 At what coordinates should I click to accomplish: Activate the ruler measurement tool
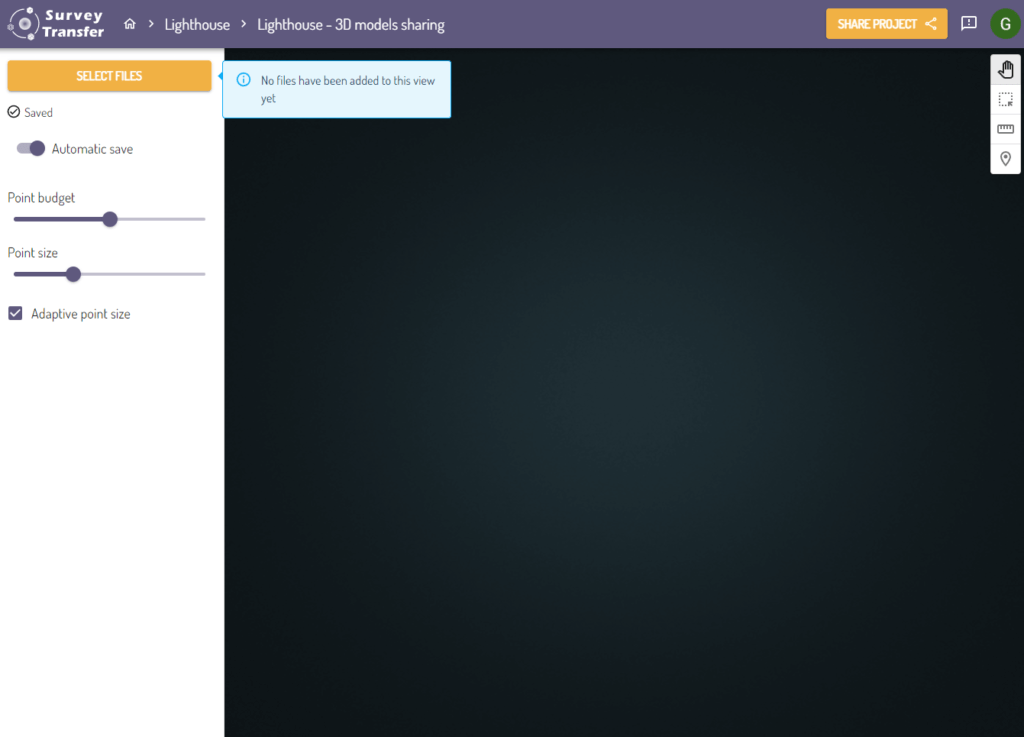click(1005, 129)
